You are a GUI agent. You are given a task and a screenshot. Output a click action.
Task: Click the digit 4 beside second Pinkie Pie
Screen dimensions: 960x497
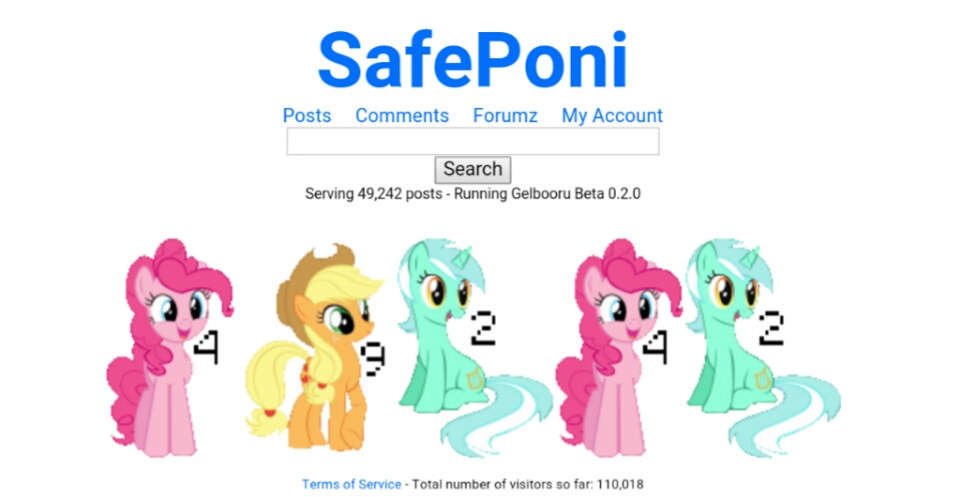pos(655,347)
